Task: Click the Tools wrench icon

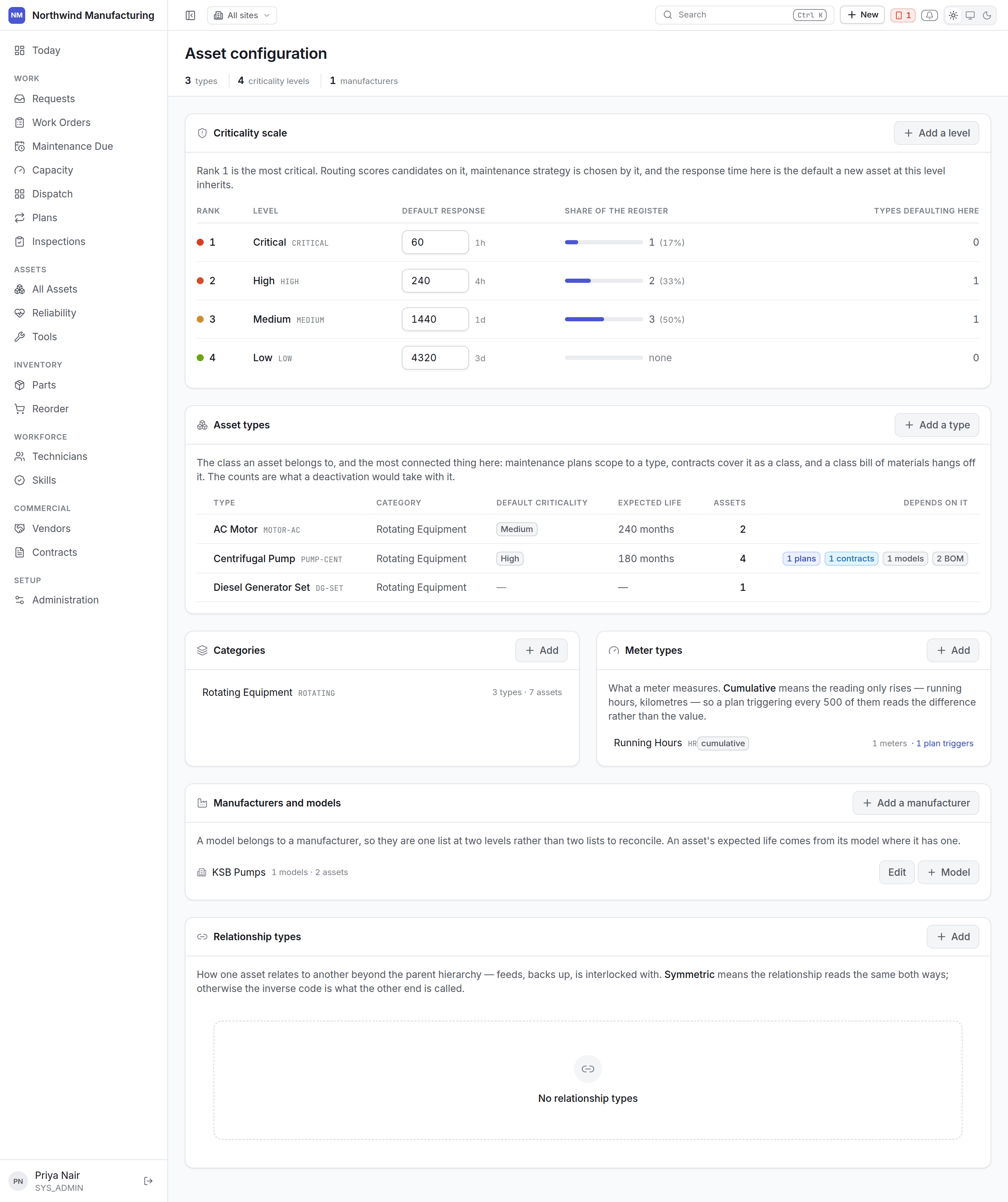Action: [20, 337]
